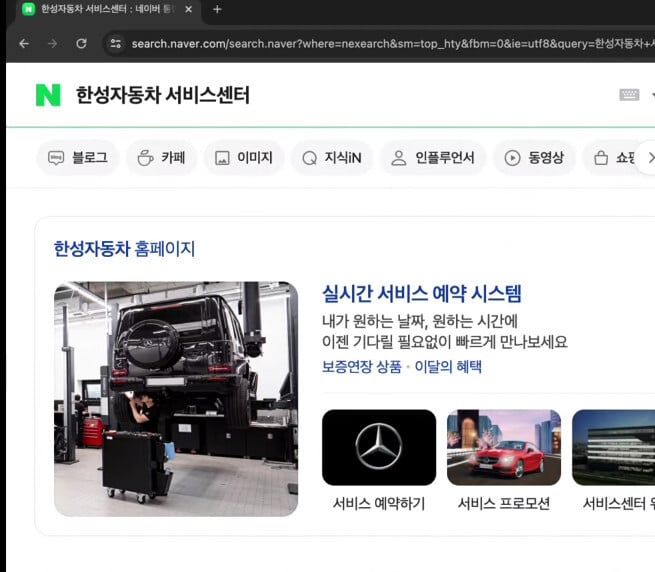Open the 한성자동차 홈페이지 link
This screenshot has width=655, height=572.
click(x=124, y=249)
